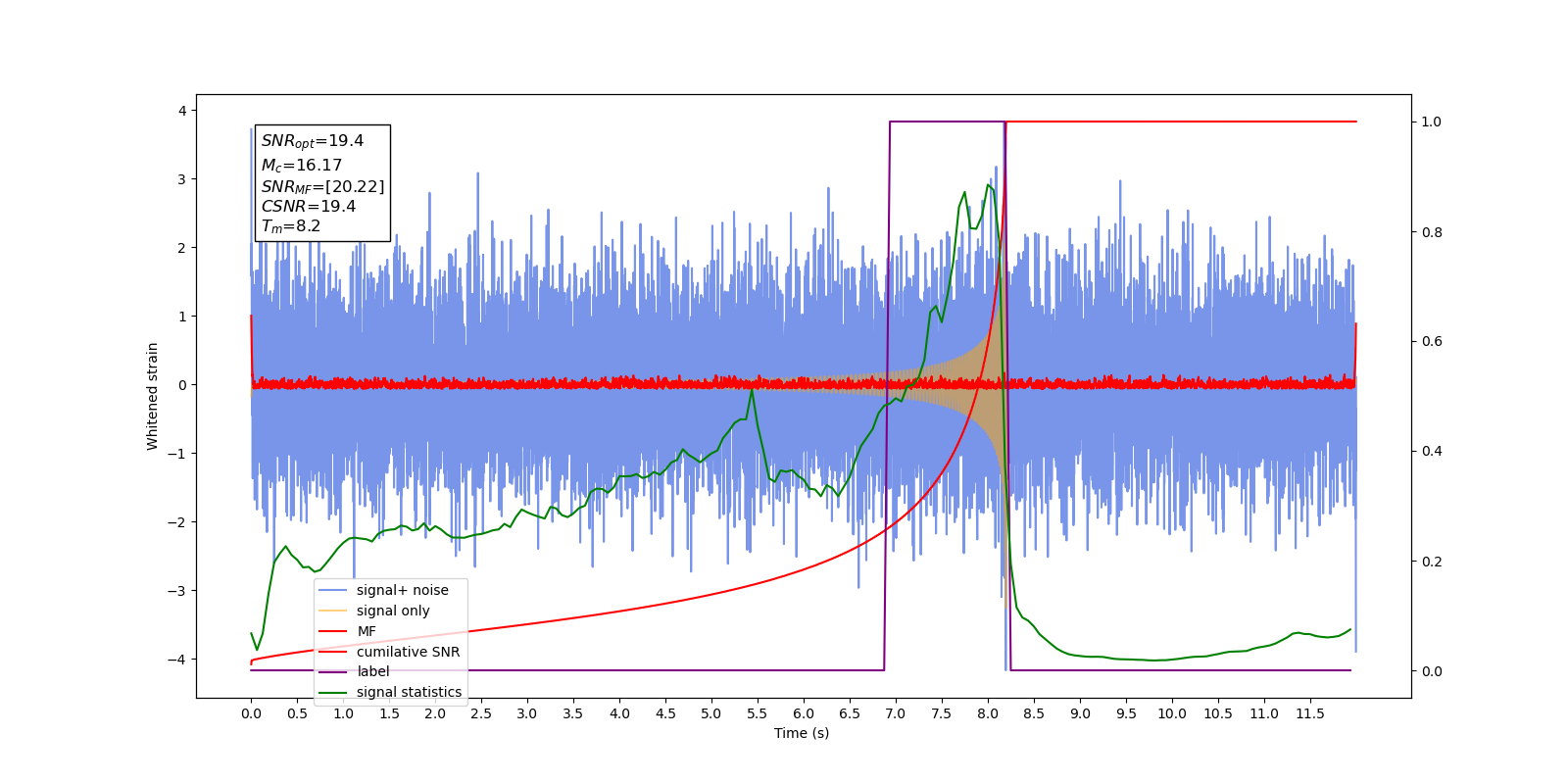Click the green line swatch beside 'signal statistics'
1568x784 pixels.
click(x=333, y=693)
